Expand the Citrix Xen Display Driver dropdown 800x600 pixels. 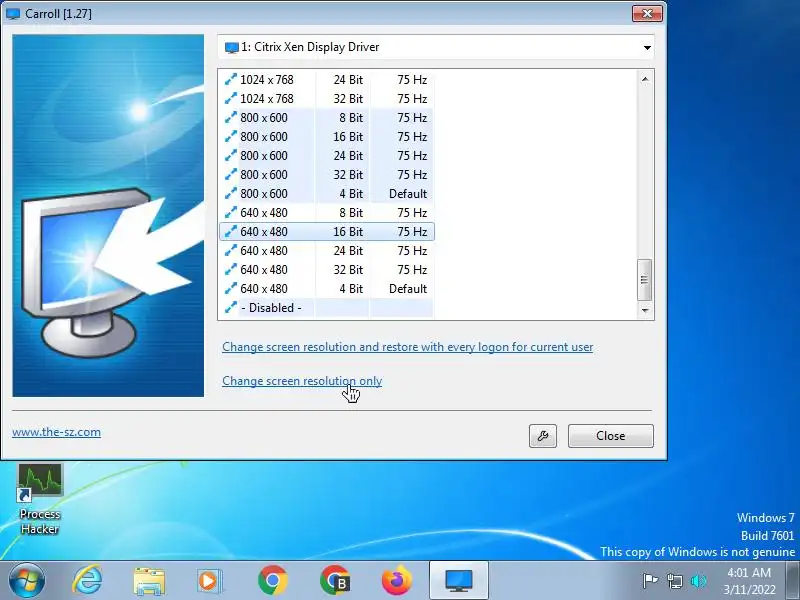point(647,47)
